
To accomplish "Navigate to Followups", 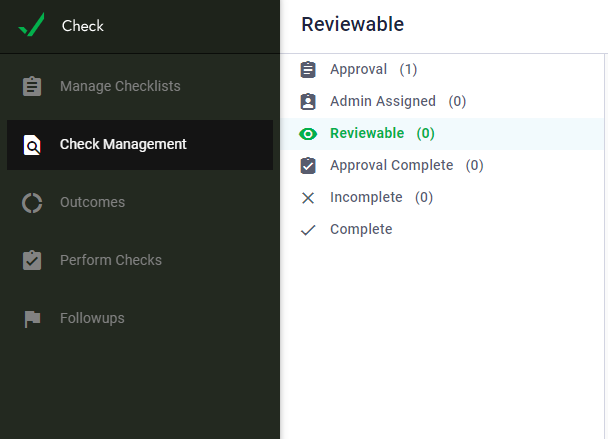I will (x=92, y=319).
